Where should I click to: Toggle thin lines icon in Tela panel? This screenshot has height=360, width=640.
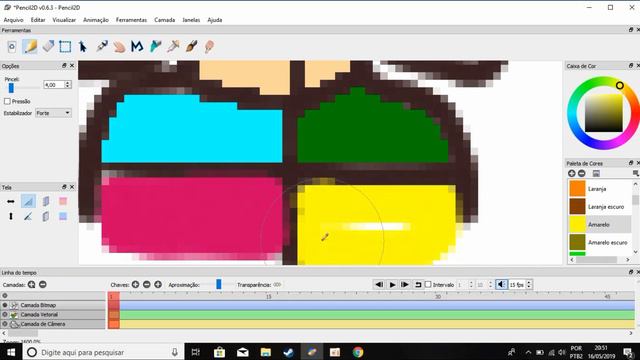pyautogui.click(x=28, y=201)
